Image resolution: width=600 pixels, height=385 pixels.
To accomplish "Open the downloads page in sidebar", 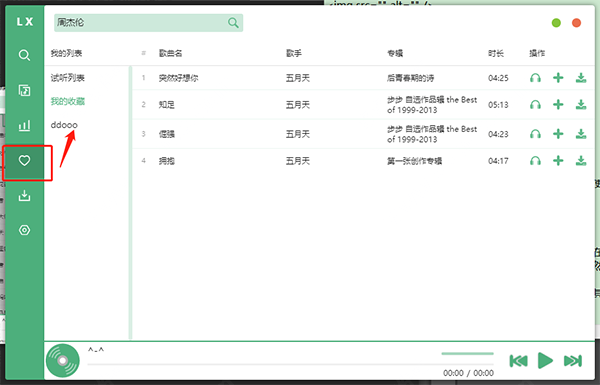I will 24,196.
